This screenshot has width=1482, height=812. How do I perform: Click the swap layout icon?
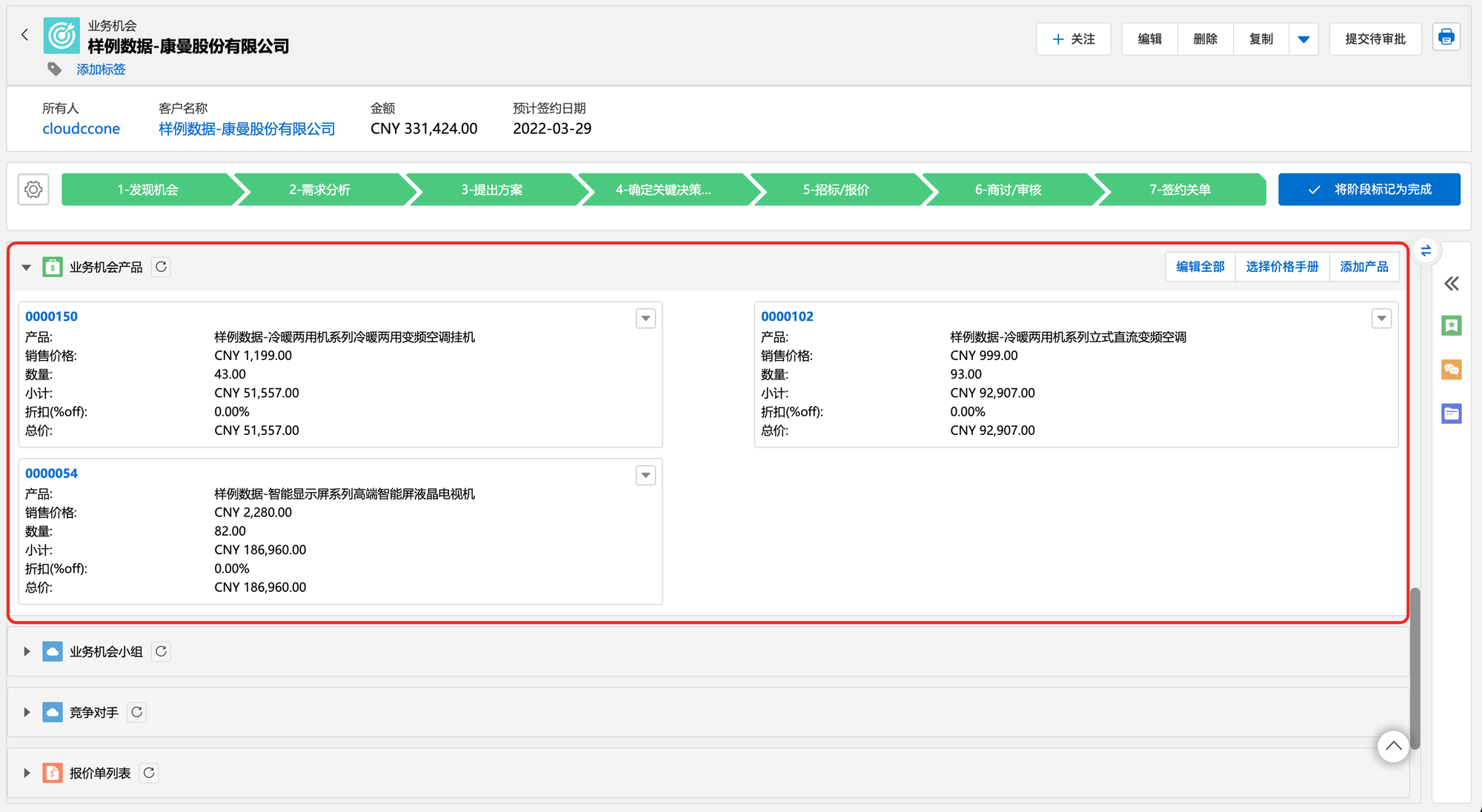[x=1426, y=250]
